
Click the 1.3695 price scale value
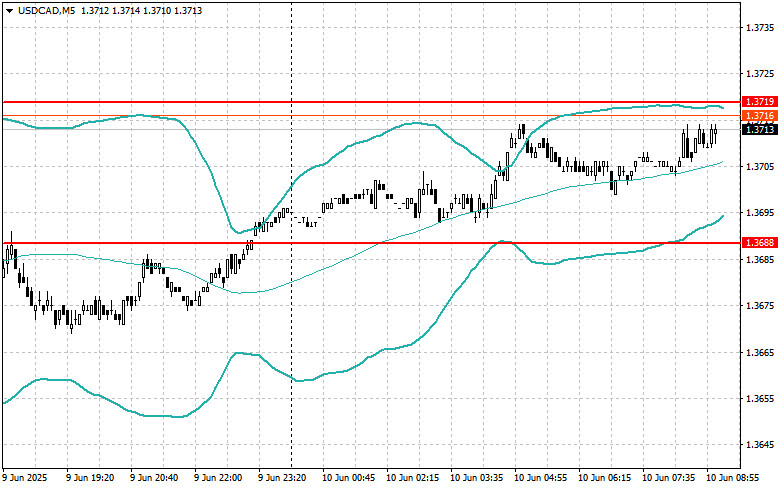point(761,213)
